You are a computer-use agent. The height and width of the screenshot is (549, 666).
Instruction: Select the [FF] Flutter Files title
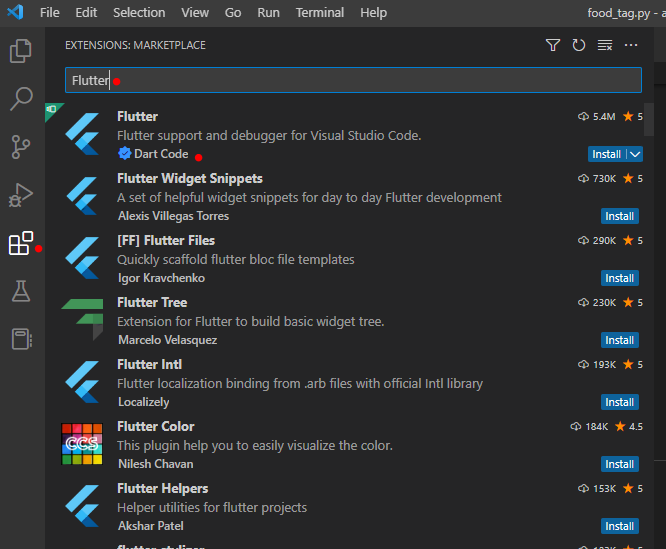pos(166,240)
